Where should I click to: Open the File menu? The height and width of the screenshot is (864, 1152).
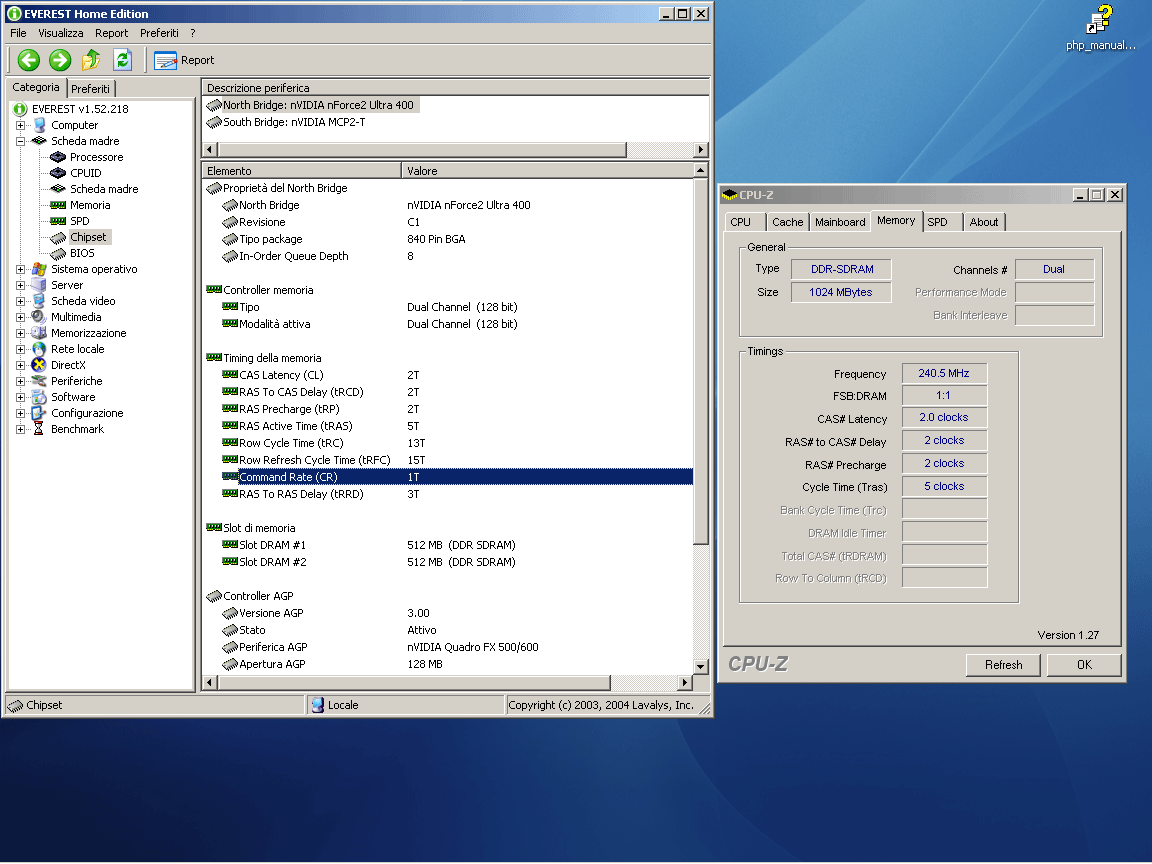coord(18,33)
